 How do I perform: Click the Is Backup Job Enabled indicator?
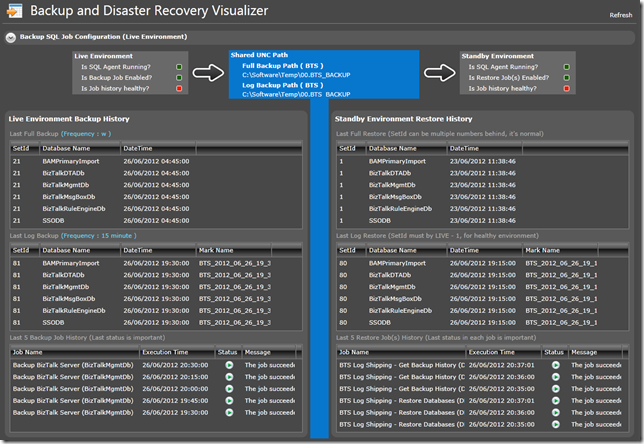[177, 78]
